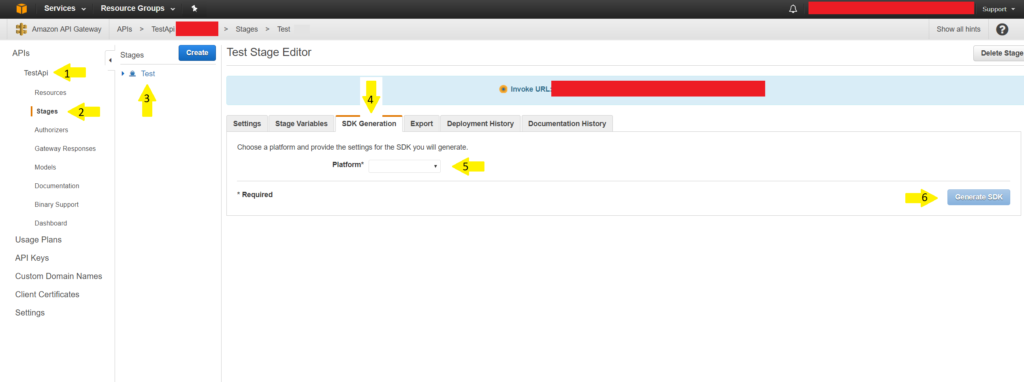The height and width of the screenshot is (382, 1024).
Task: Click the Stages panel header text
Action: (x=132, y=56)
